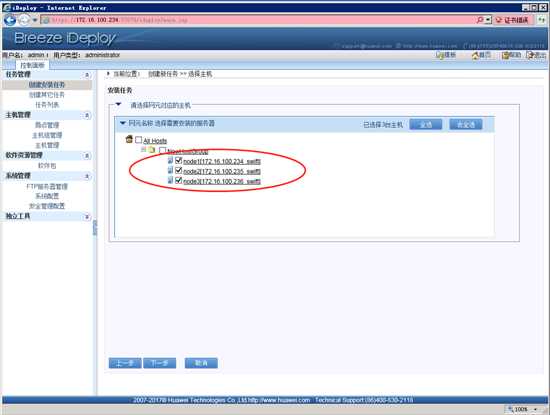Uncheck the node3 172.16.100.236 checkbox
Screen dimensions: 550x415
tap(178, 180)
